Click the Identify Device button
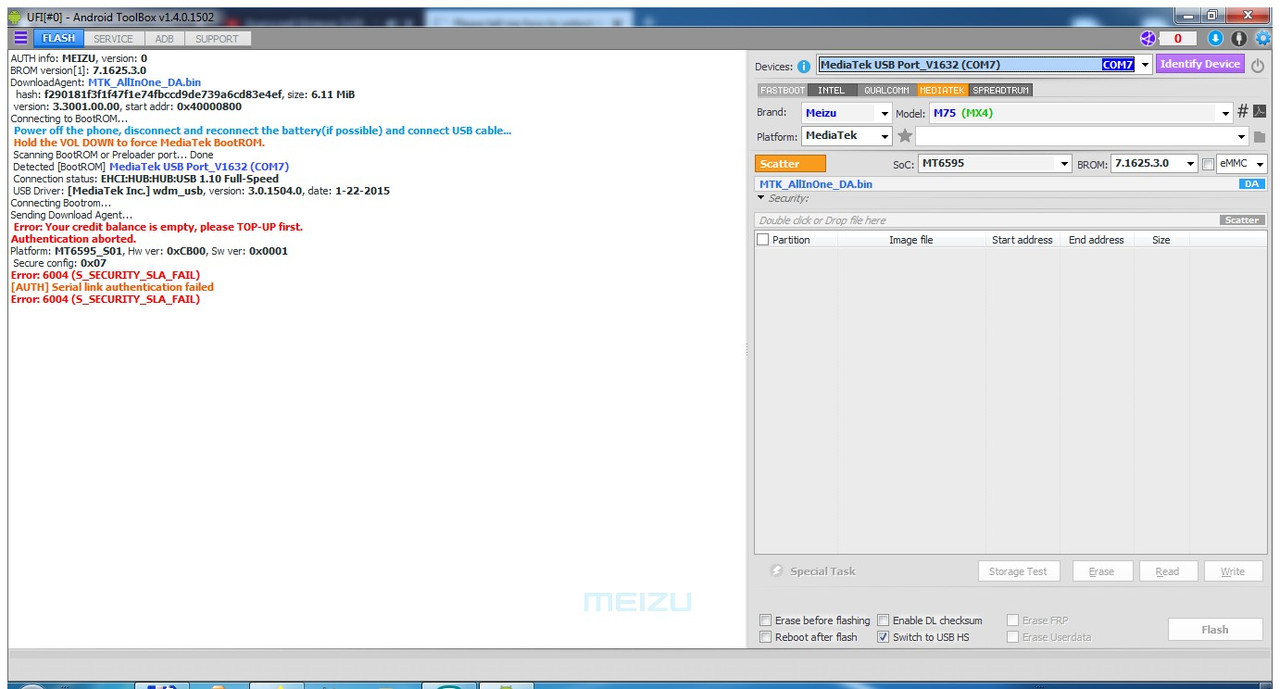The width and height of the screenshot is (1280, 689). (x=1201, y=64)
